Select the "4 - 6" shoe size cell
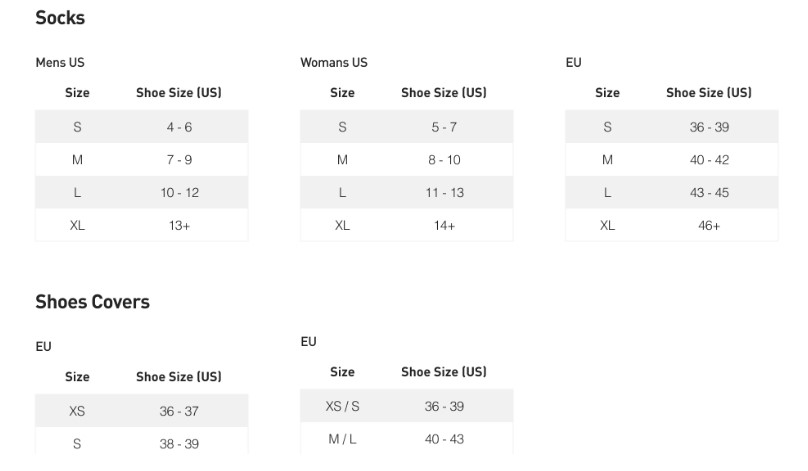This screenshot has width=808, height=471. [x=179, y=127]
